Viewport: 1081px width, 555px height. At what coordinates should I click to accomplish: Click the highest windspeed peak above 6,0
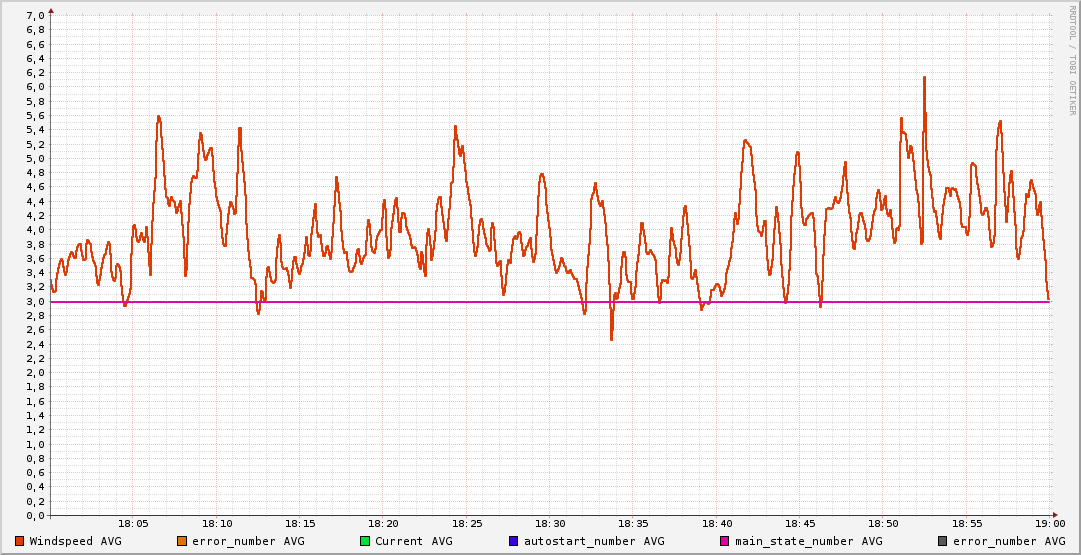click(x=924, y=78)
